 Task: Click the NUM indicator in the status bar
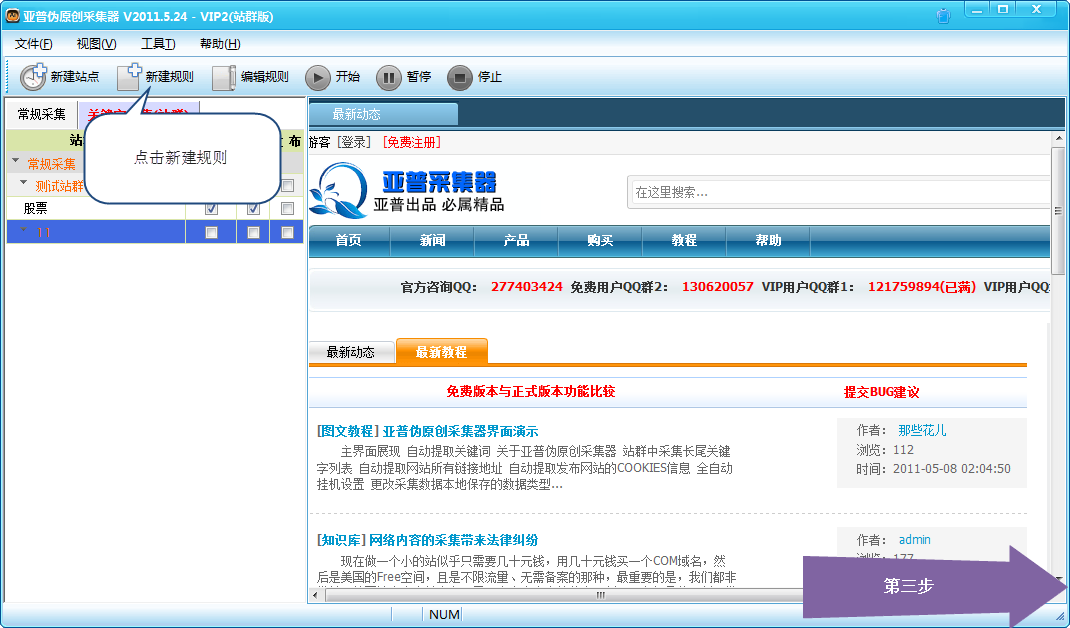pos(444,614)
